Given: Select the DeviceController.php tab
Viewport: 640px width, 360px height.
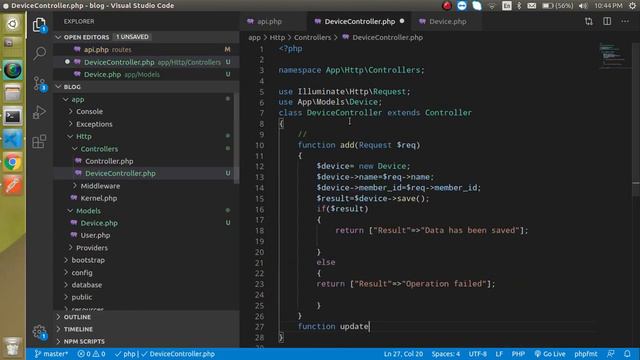Looking at the screenshot, I should (x=359, y=21).
